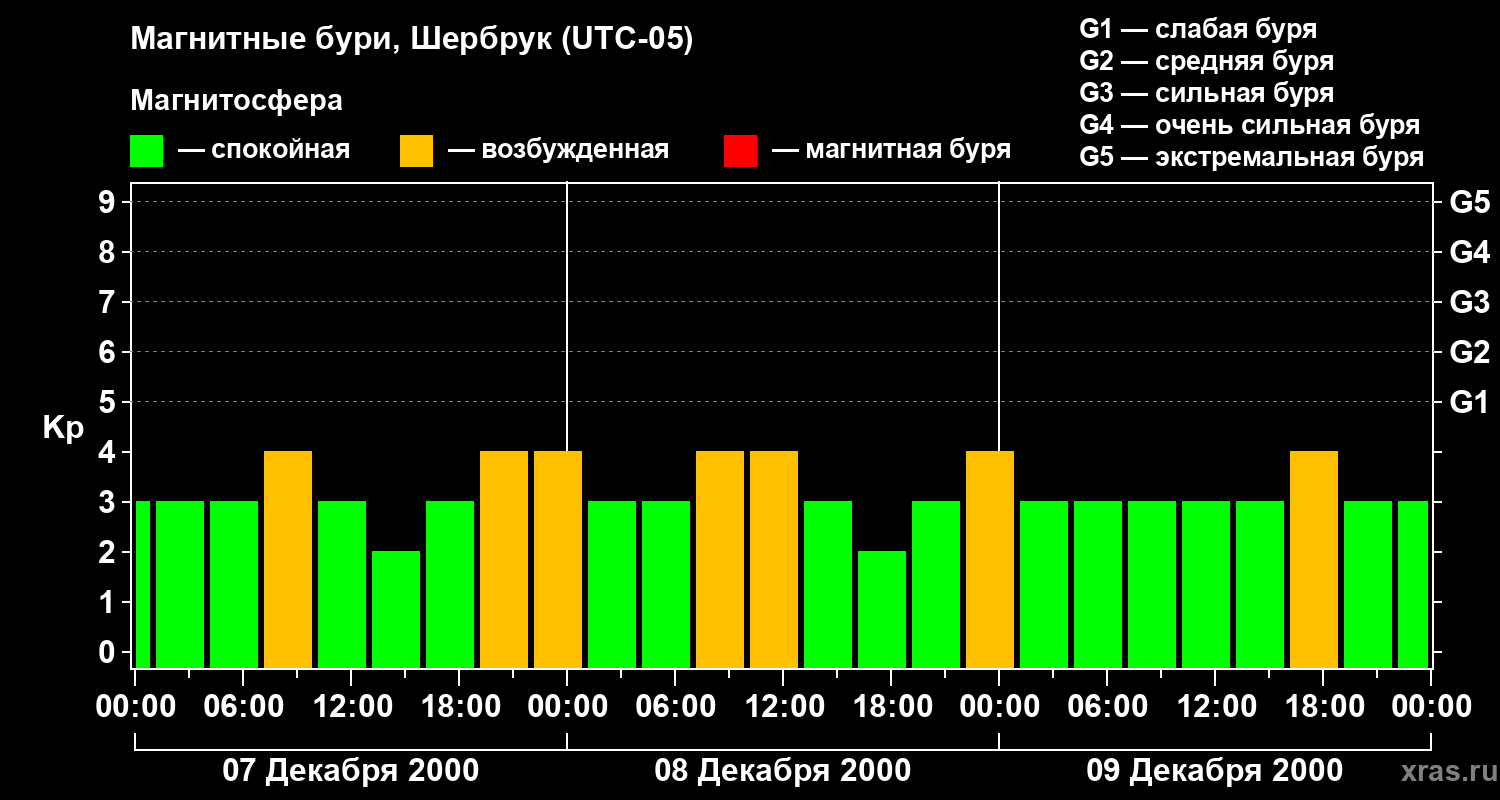
Task: Click the green 'спокойная' legend swatch
Action: [x=146, y=151]
